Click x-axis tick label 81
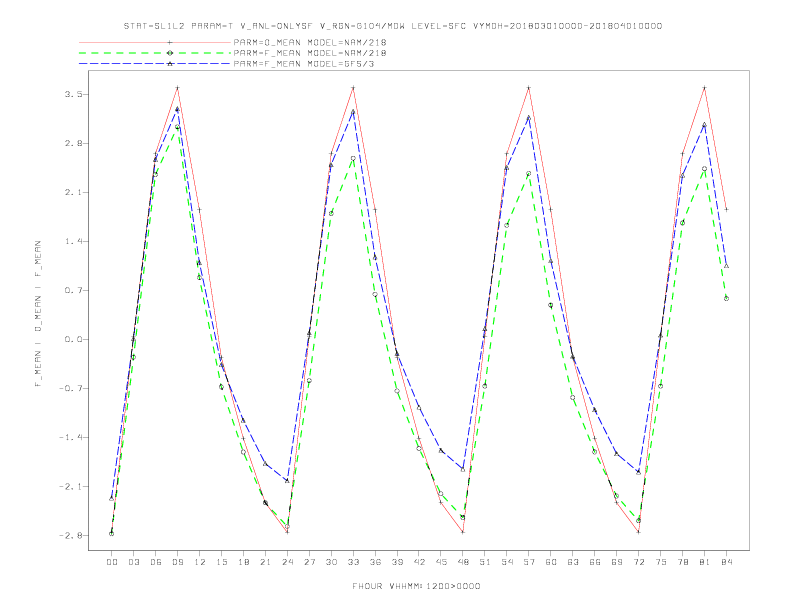This screenshot has width=792, height=612. [x=705, y=562]
